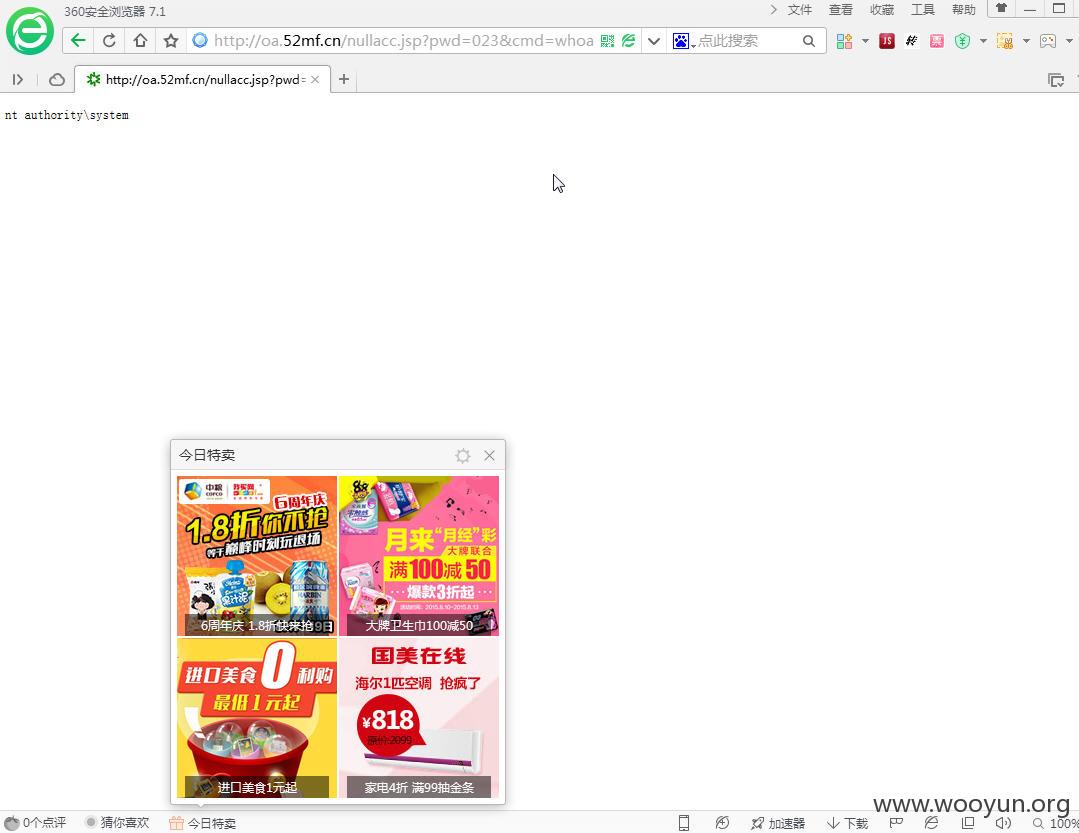Screen dimensions: 1079x833
Task: Click 猜你喜欢 in status bar
Action: 117,823
